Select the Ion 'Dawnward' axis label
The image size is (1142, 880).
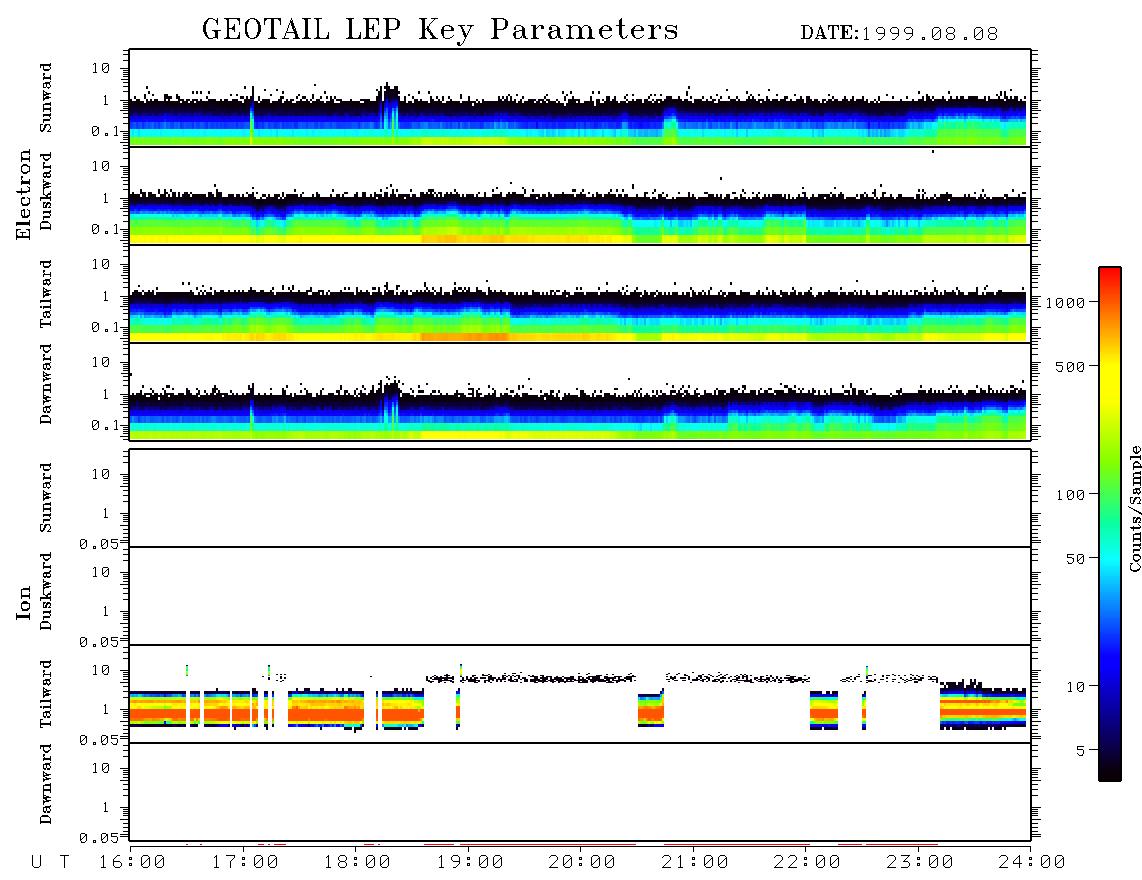pyautogui.click(x=46, y=784)
